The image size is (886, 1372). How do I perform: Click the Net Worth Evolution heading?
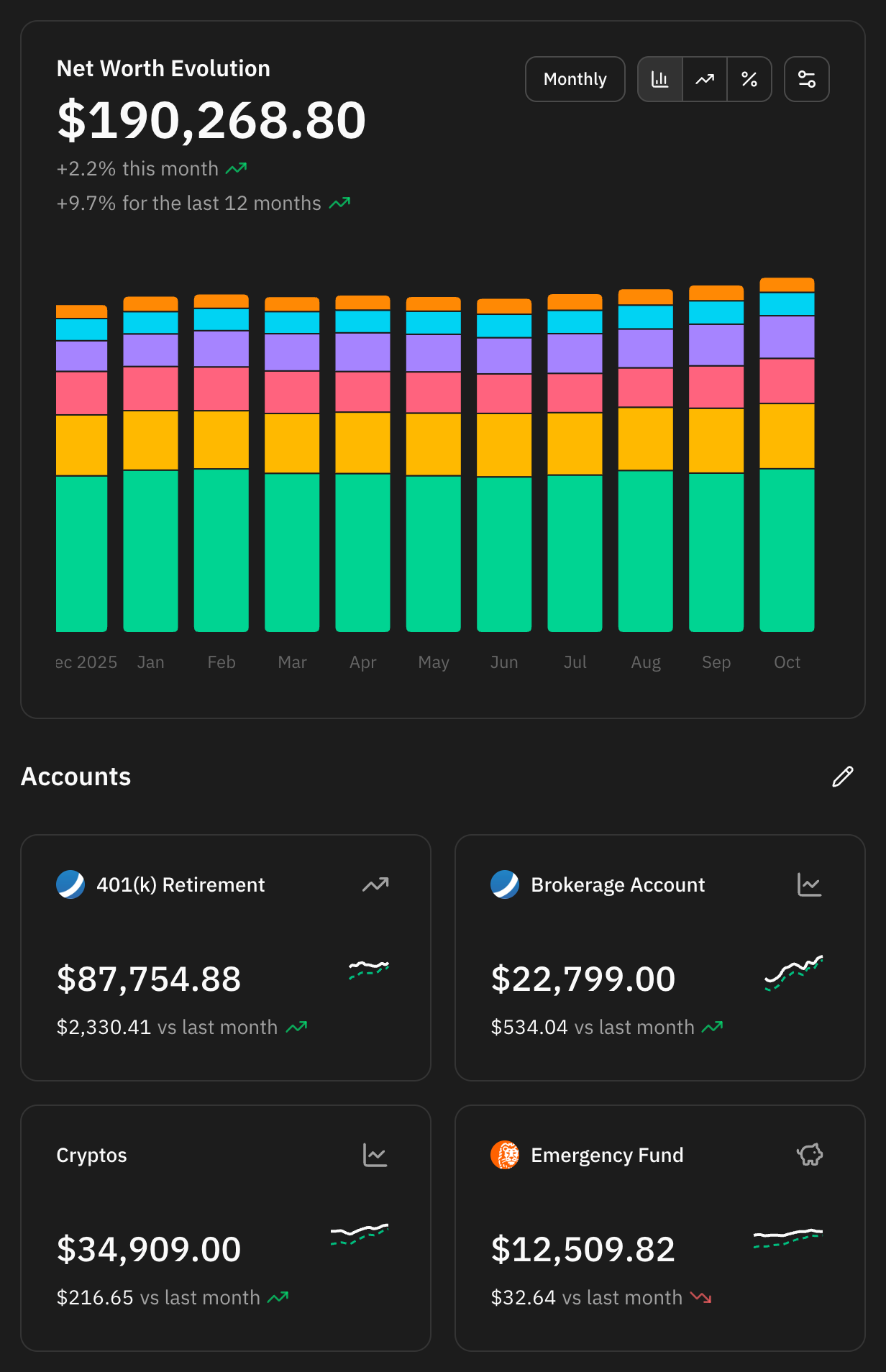click(163, 68)
